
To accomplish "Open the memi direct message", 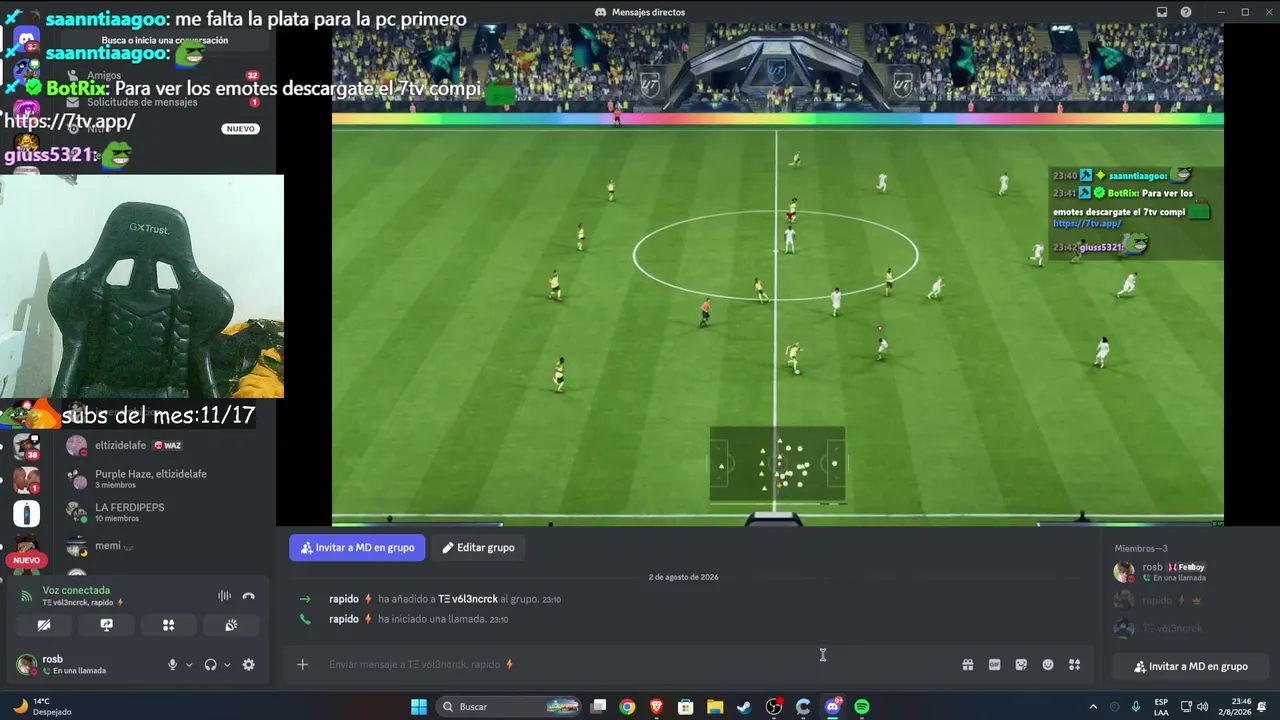I will pos(160,546).
